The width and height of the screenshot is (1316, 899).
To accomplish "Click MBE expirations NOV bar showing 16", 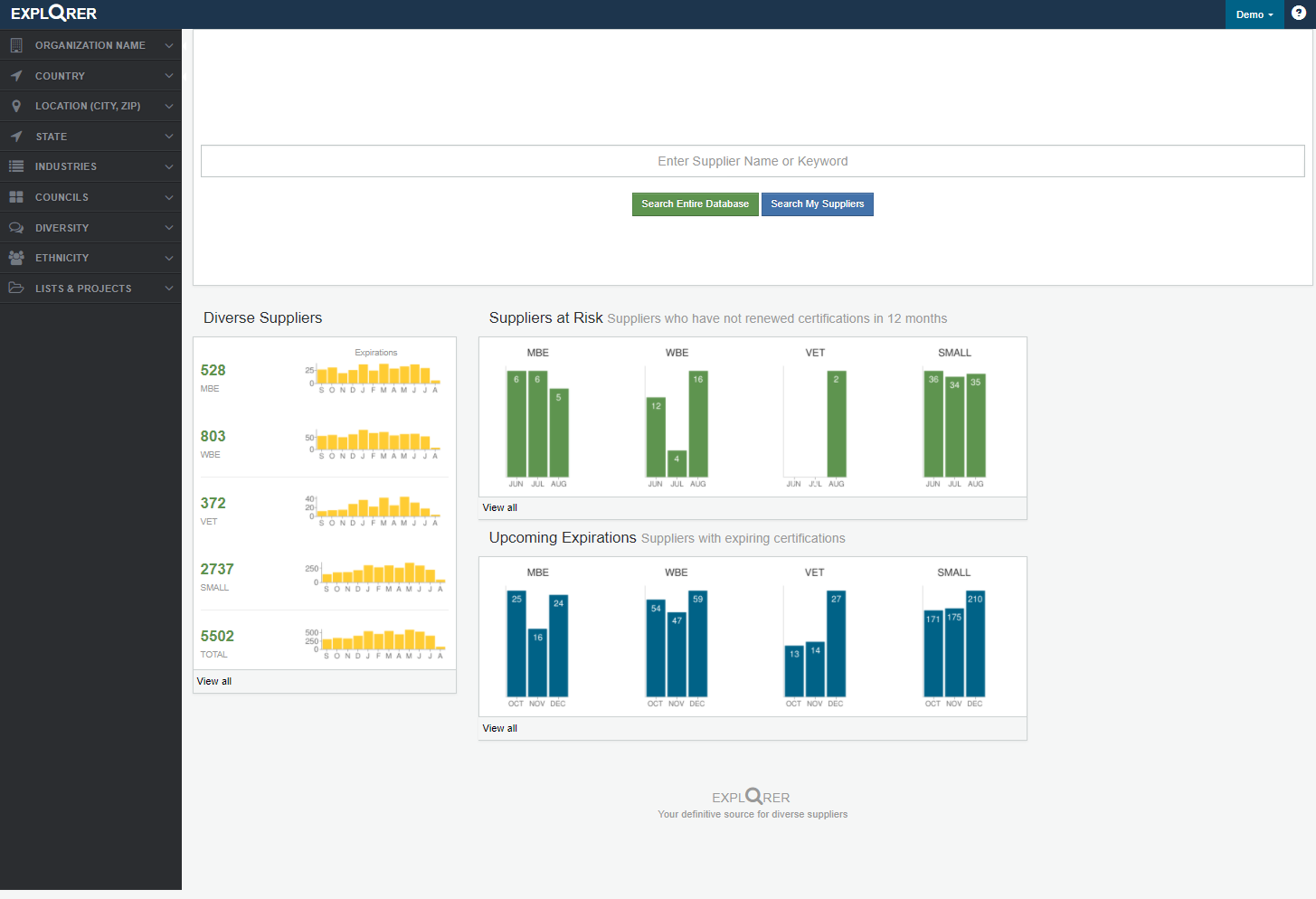I will click(537, 663).
